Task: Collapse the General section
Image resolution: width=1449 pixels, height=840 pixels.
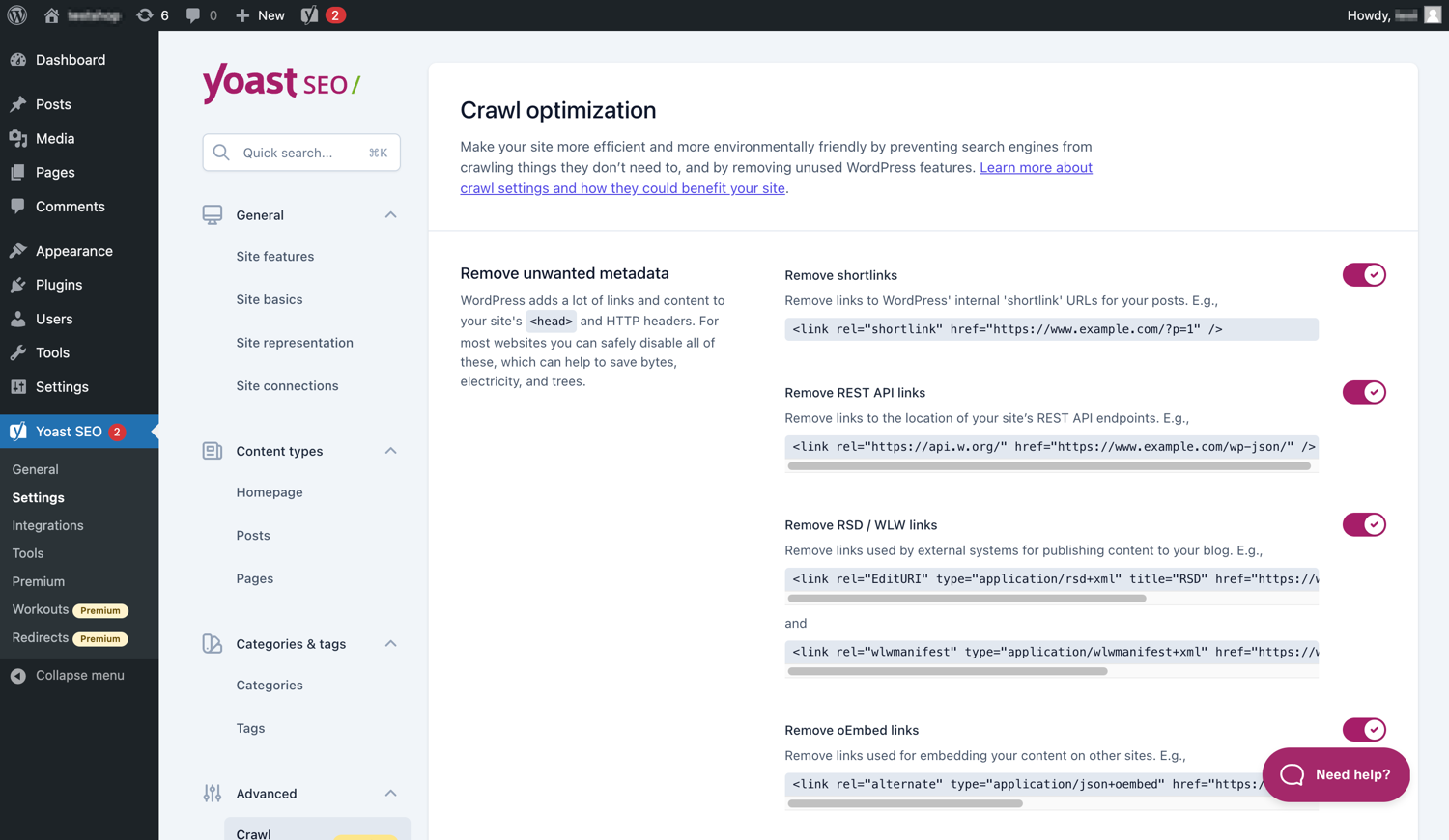Action: tap(390, 214)
